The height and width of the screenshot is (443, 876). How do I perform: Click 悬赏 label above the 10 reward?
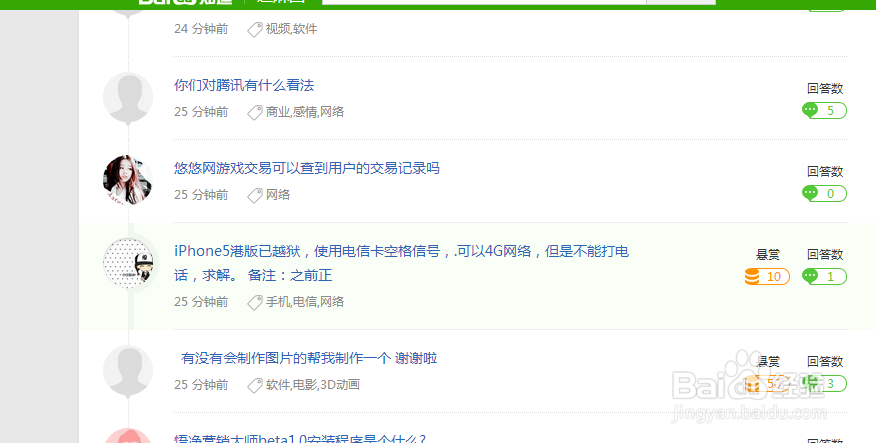click(768, 255)
